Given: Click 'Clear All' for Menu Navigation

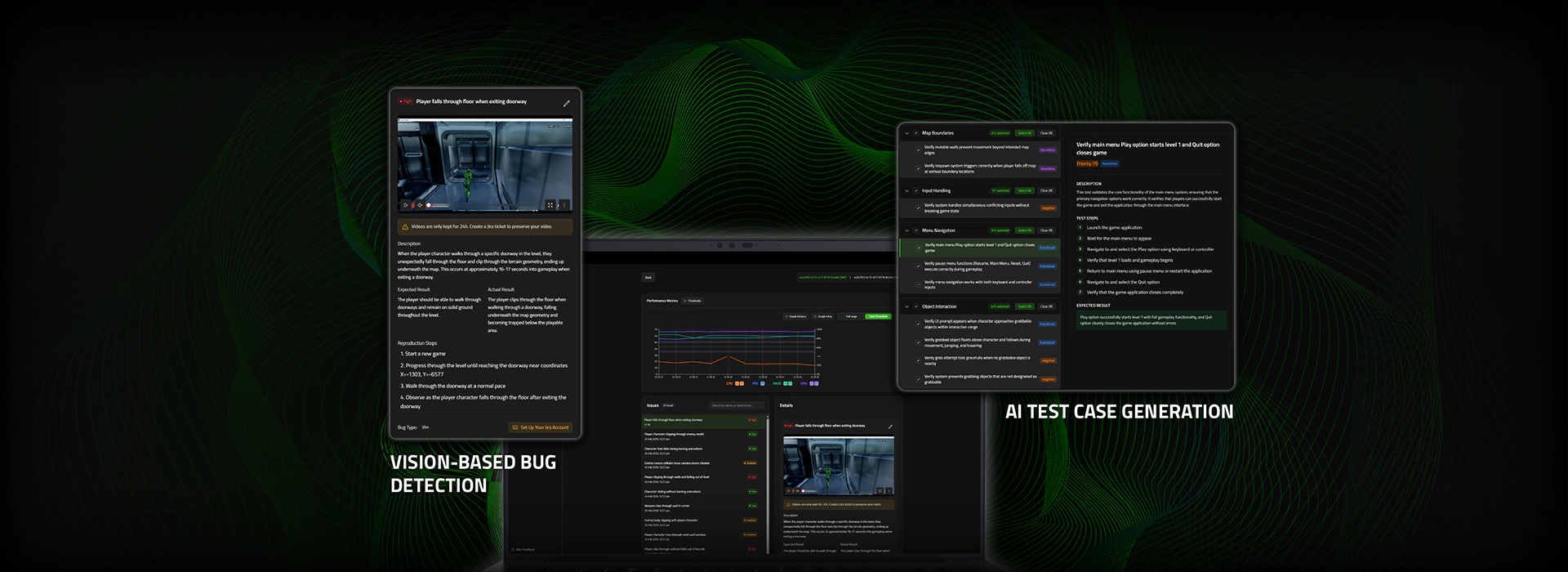Looking at the screenshot, I should coord(1046,230).
